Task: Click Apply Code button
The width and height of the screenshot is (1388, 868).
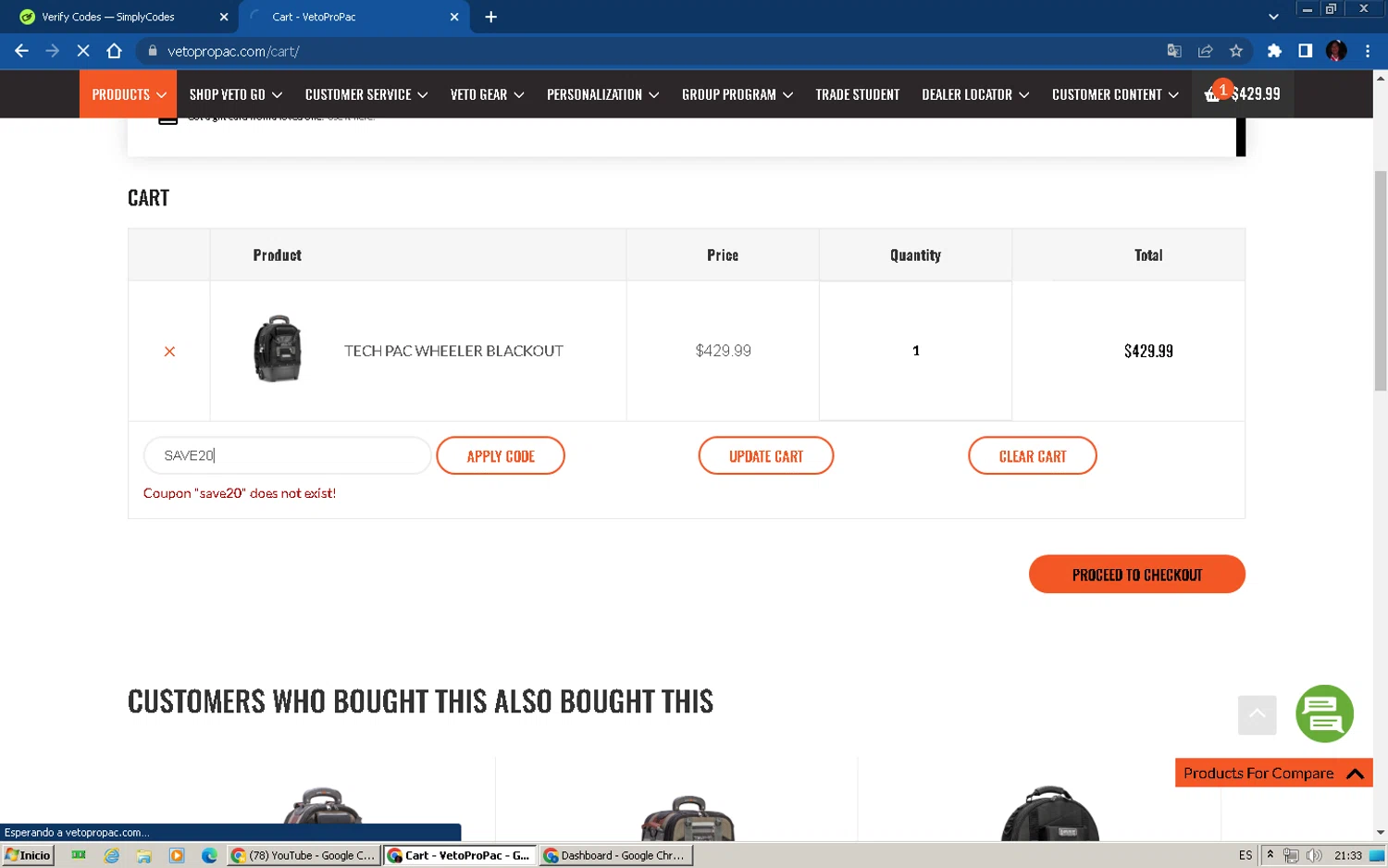Action: pyautogui.click(x=501, y=455)
